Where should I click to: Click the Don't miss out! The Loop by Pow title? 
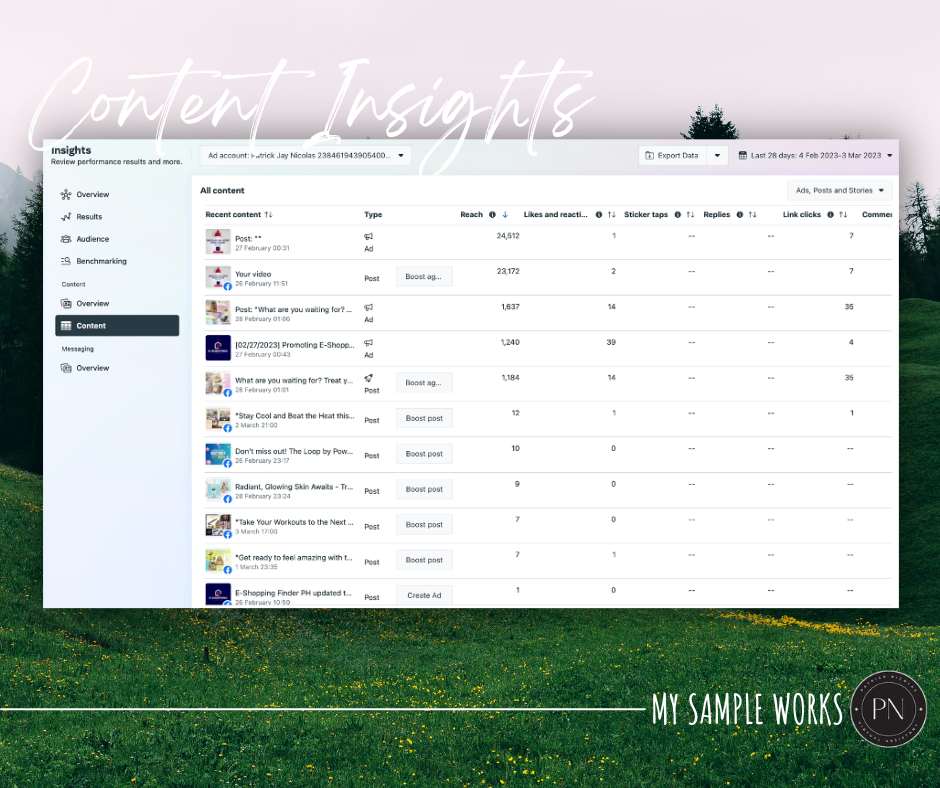[x=294, y=451]
